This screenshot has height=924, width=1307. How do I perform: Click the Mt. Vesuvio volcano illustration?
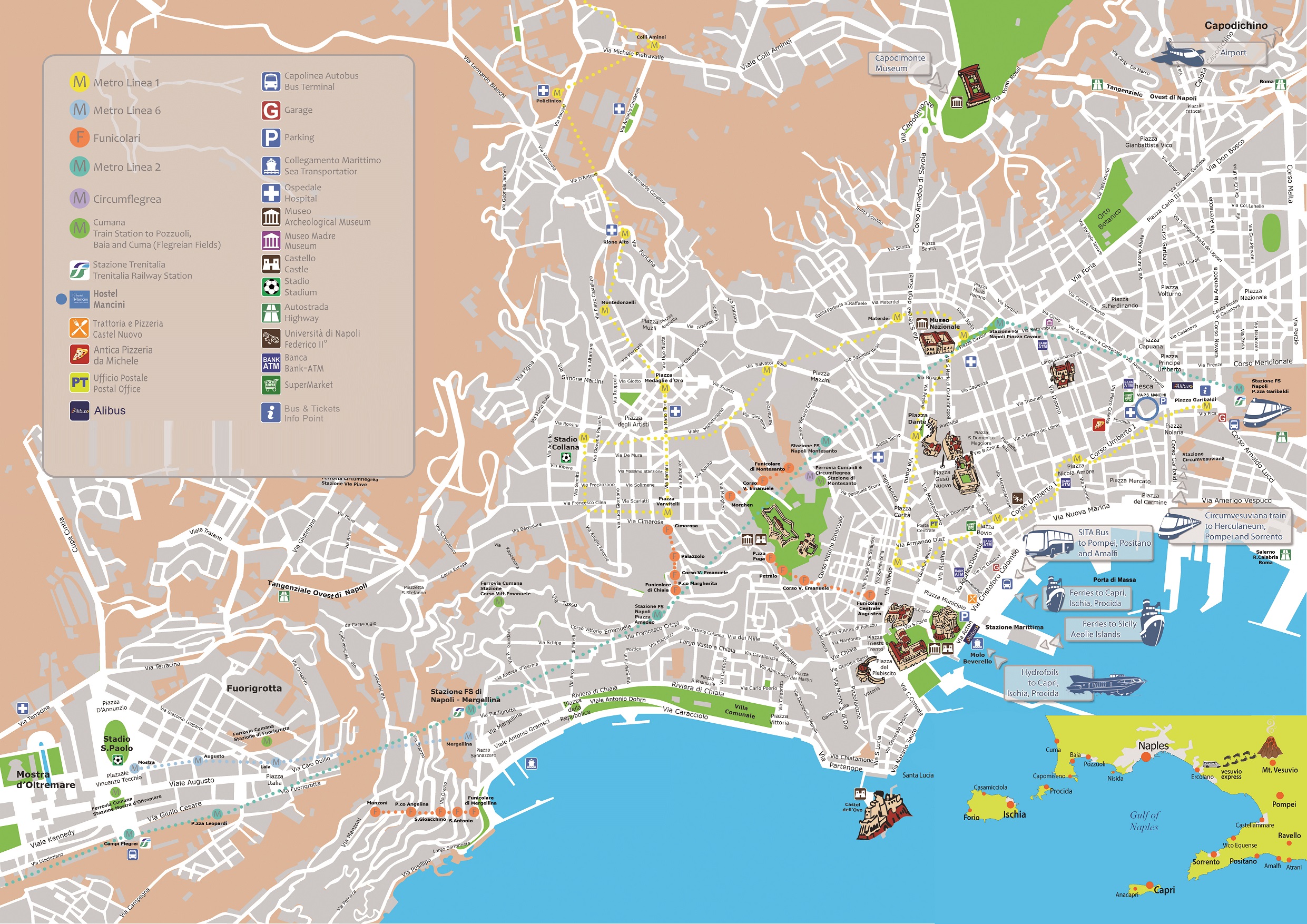1269,748
